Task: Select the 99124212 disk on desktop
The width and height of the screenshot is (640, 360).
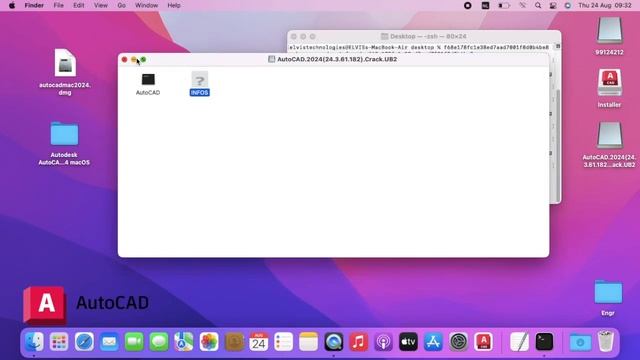Action: pos(609,36)
